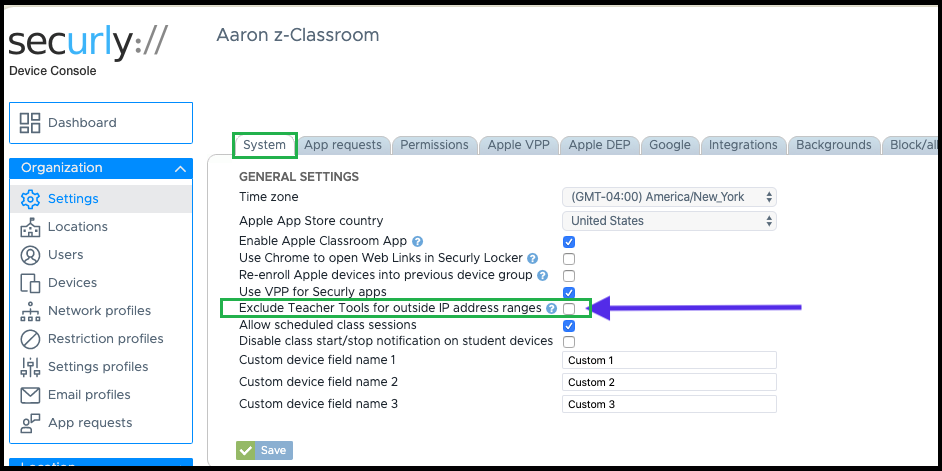Screen dimensions: 942x471
Task: Click the Devices icon in sidebar
Action: pyautogui.click(x=30, y=283)
